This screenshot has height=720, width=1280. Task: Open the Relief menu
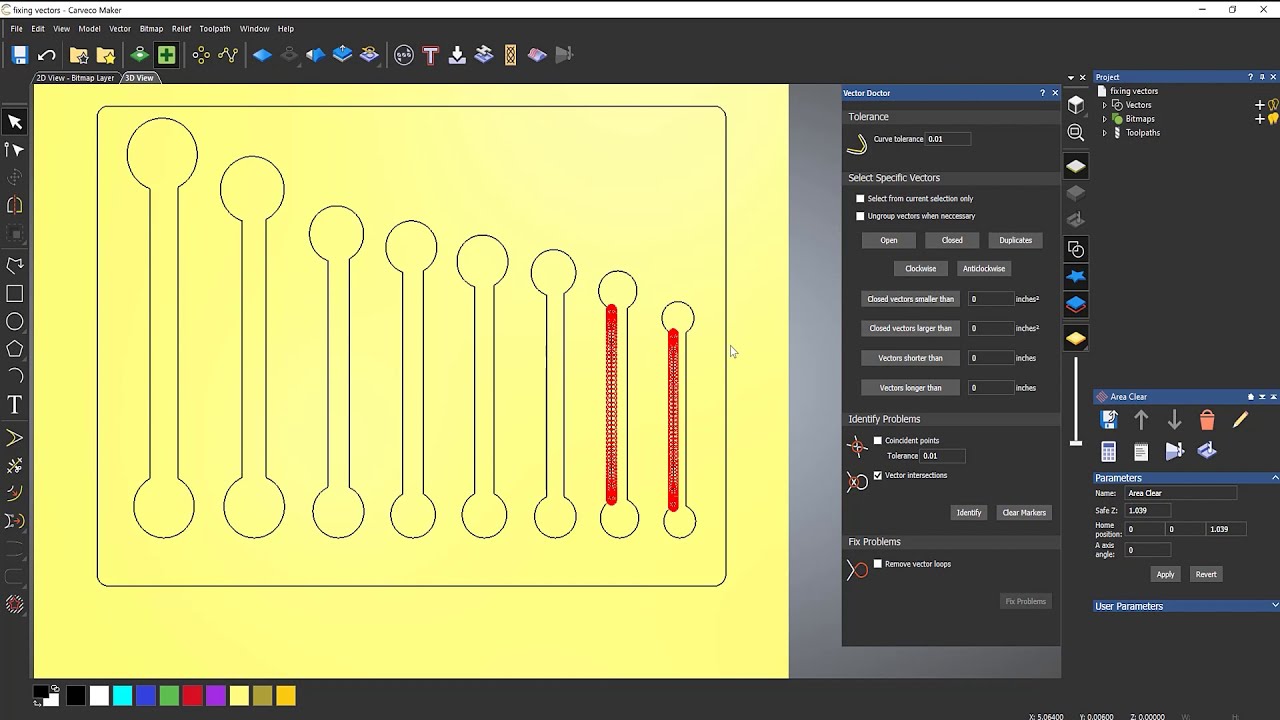181,29
